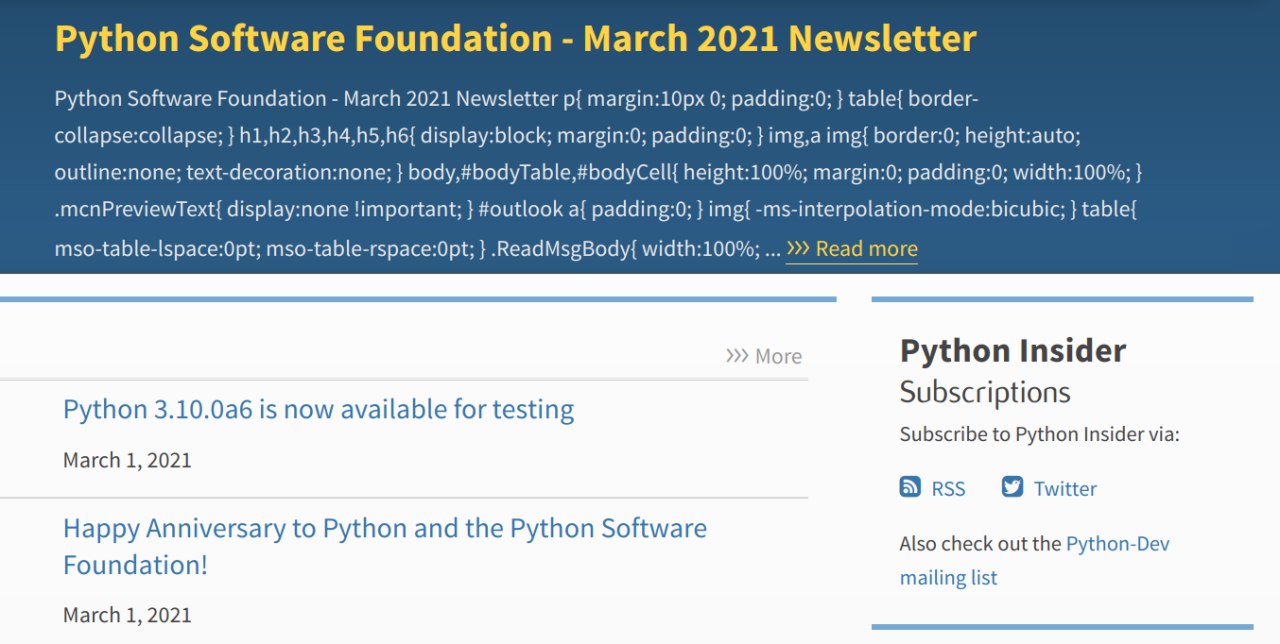Visit the Python-Dev mailing list link
The image size is (1280, 644).
[1117, 544]
